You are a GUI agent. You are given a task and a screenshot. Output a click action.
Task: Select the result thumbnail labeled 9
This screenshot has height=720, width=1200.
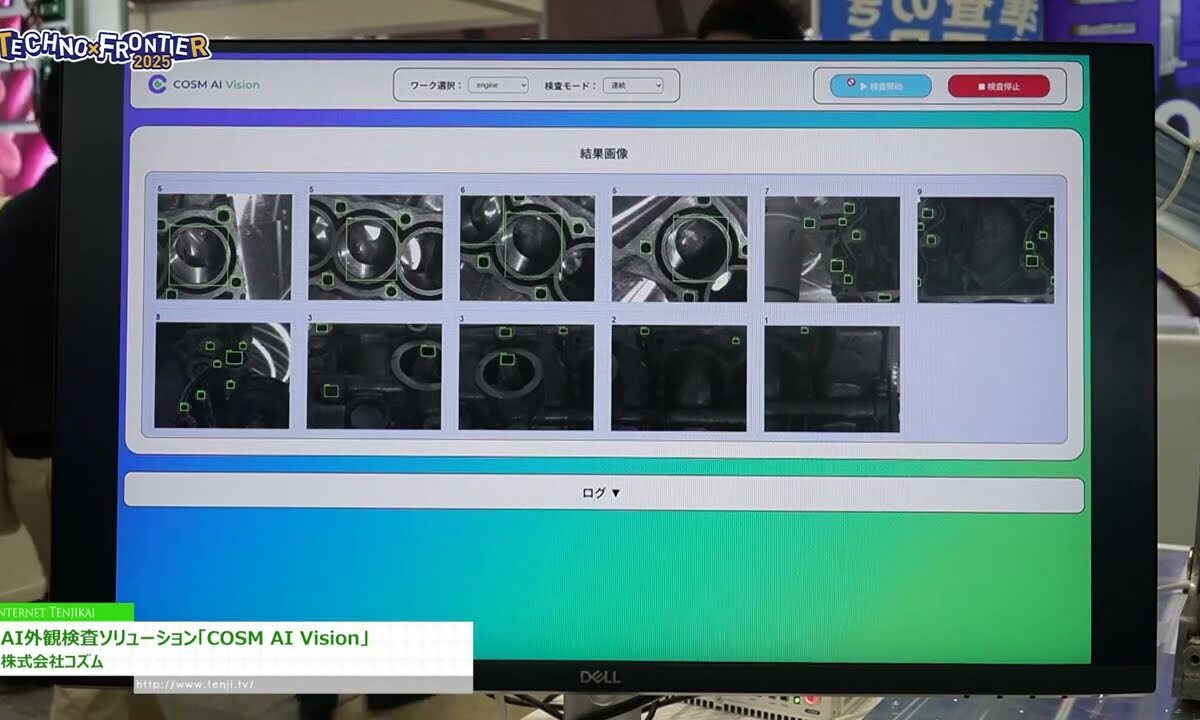coord(985,248)
